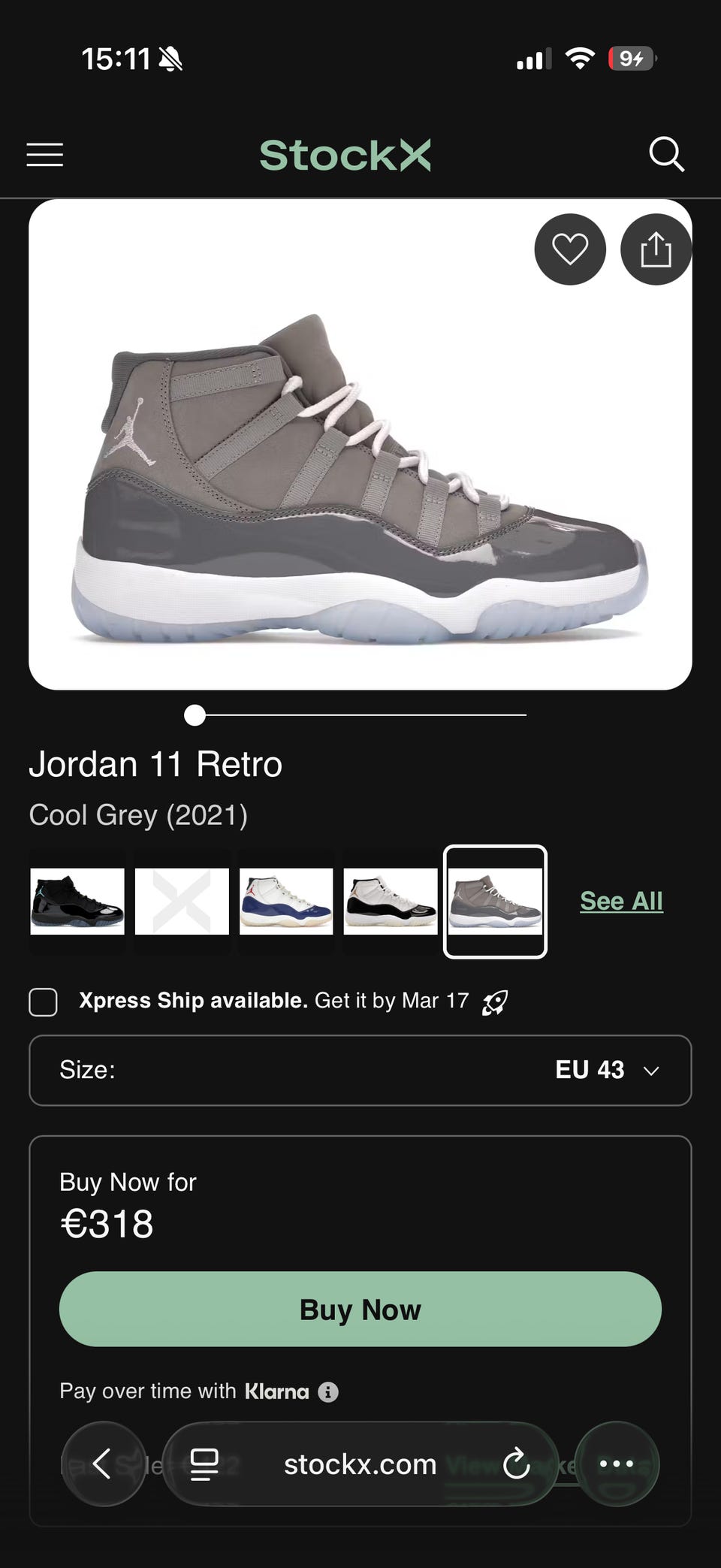The image size is (721, 1568).
Task: Tap the Klarna info icon
Action: pyautogui.click(x=328, y=1392)
